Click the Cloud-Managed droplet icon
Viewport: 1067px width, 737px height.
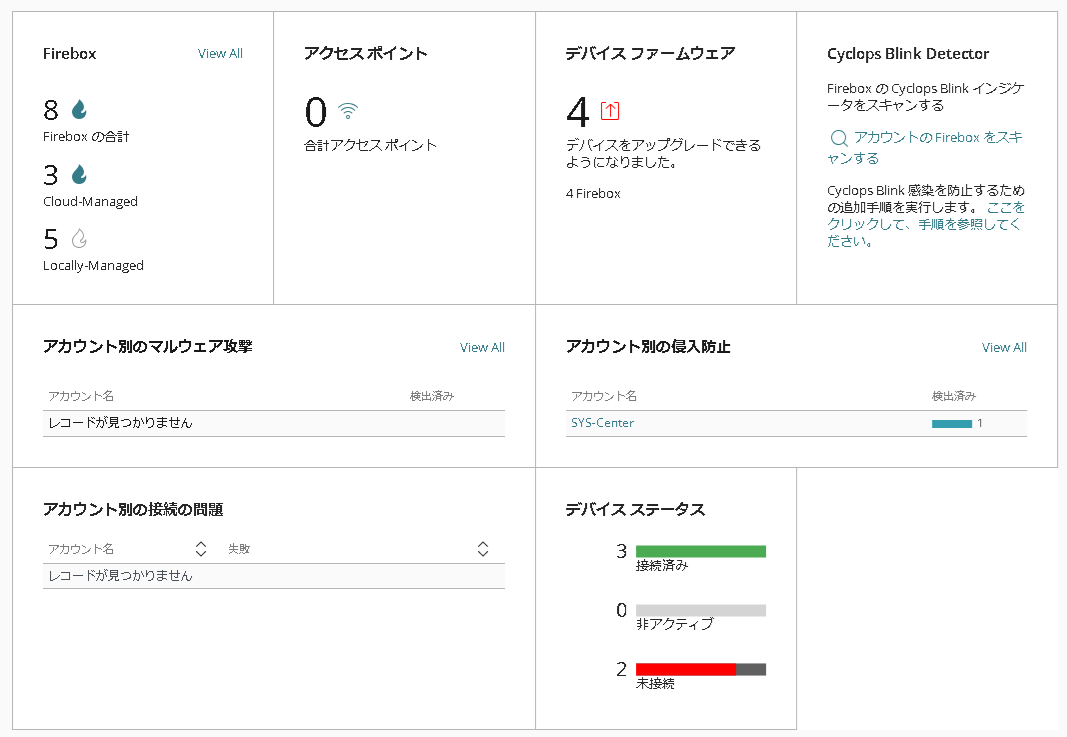tap(79, 175)
